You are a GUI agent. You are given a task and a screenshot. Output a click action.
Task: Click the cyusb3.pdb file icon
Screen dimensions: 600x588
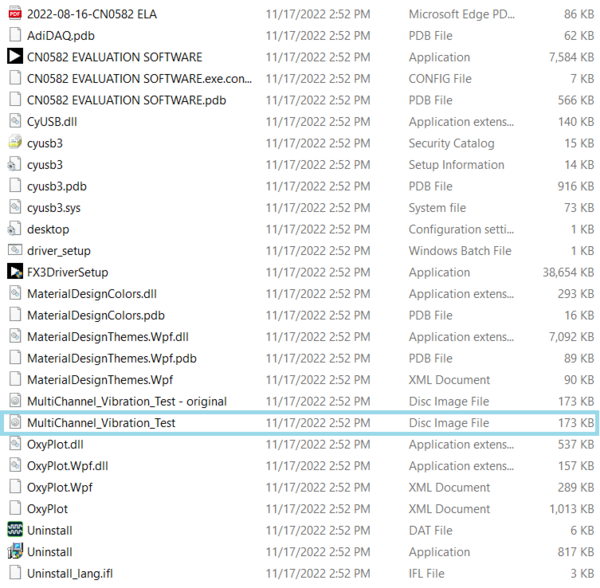pos(15,186)
